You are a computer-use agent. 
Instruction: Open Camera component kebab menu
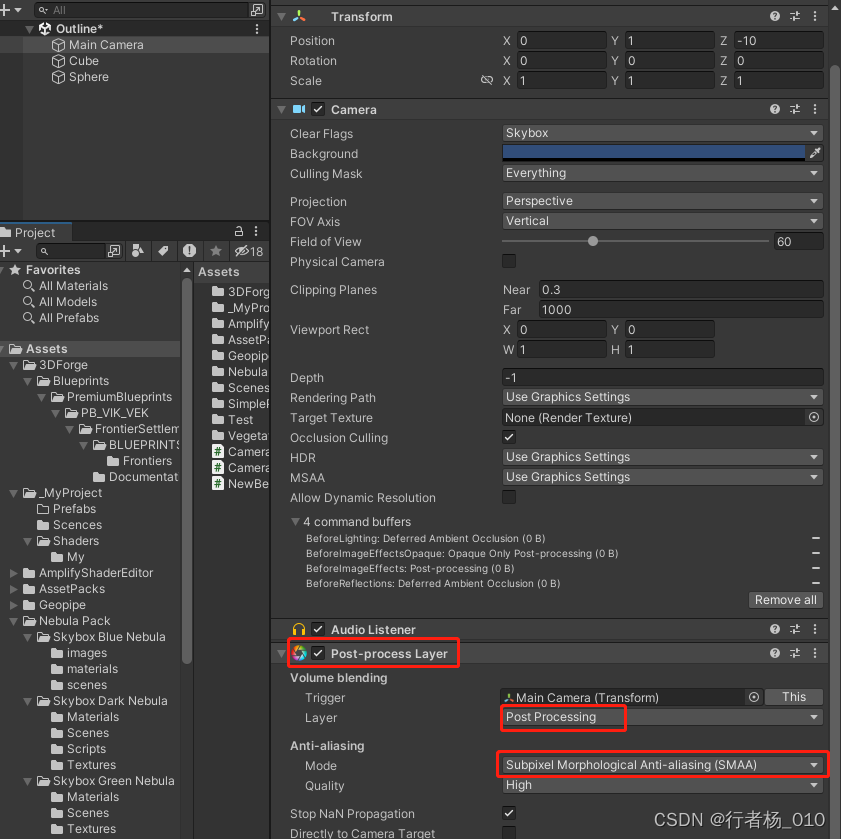point(815,109)
